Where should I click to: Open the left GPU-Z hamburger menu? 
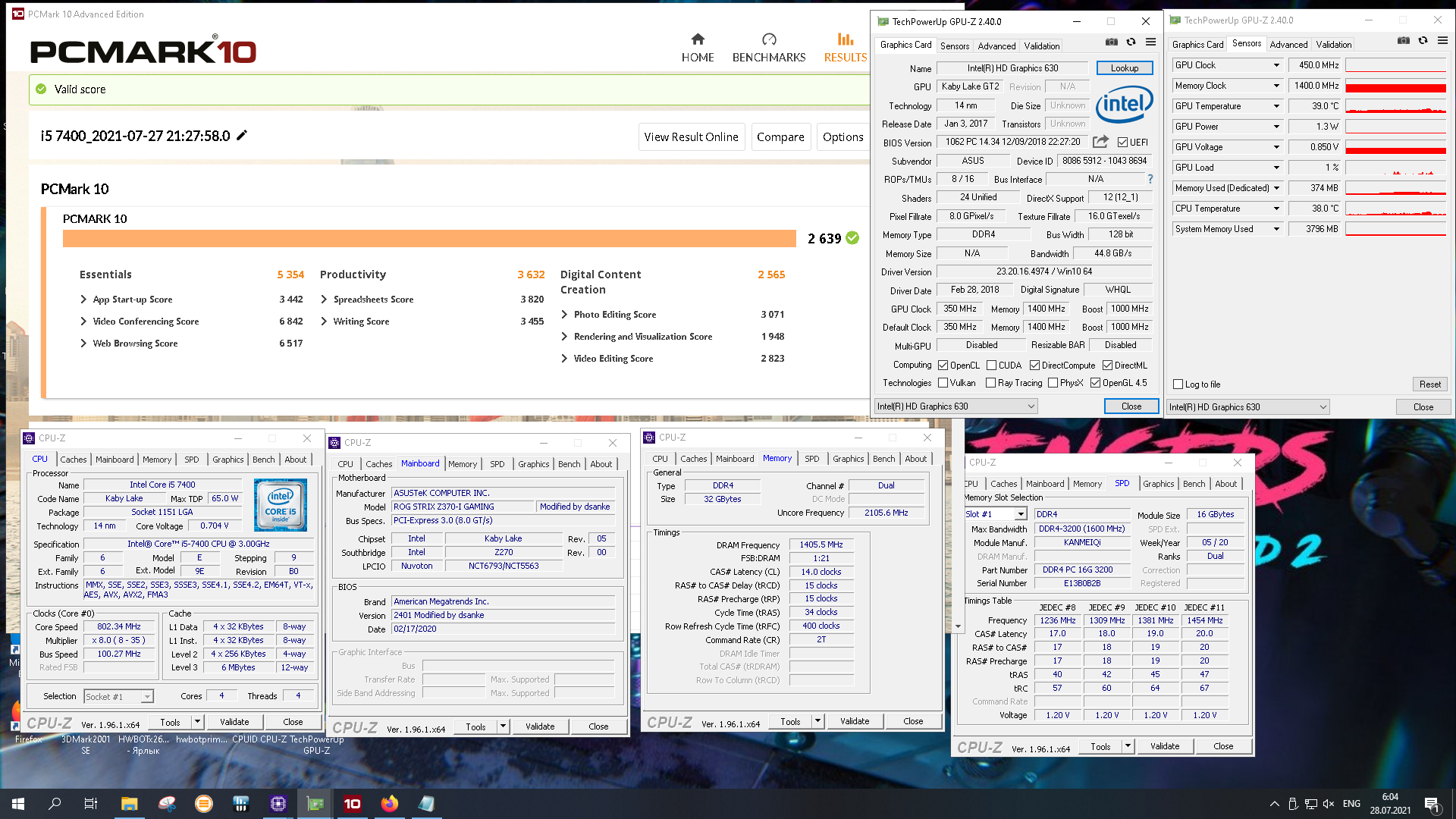click(1150, 42)
